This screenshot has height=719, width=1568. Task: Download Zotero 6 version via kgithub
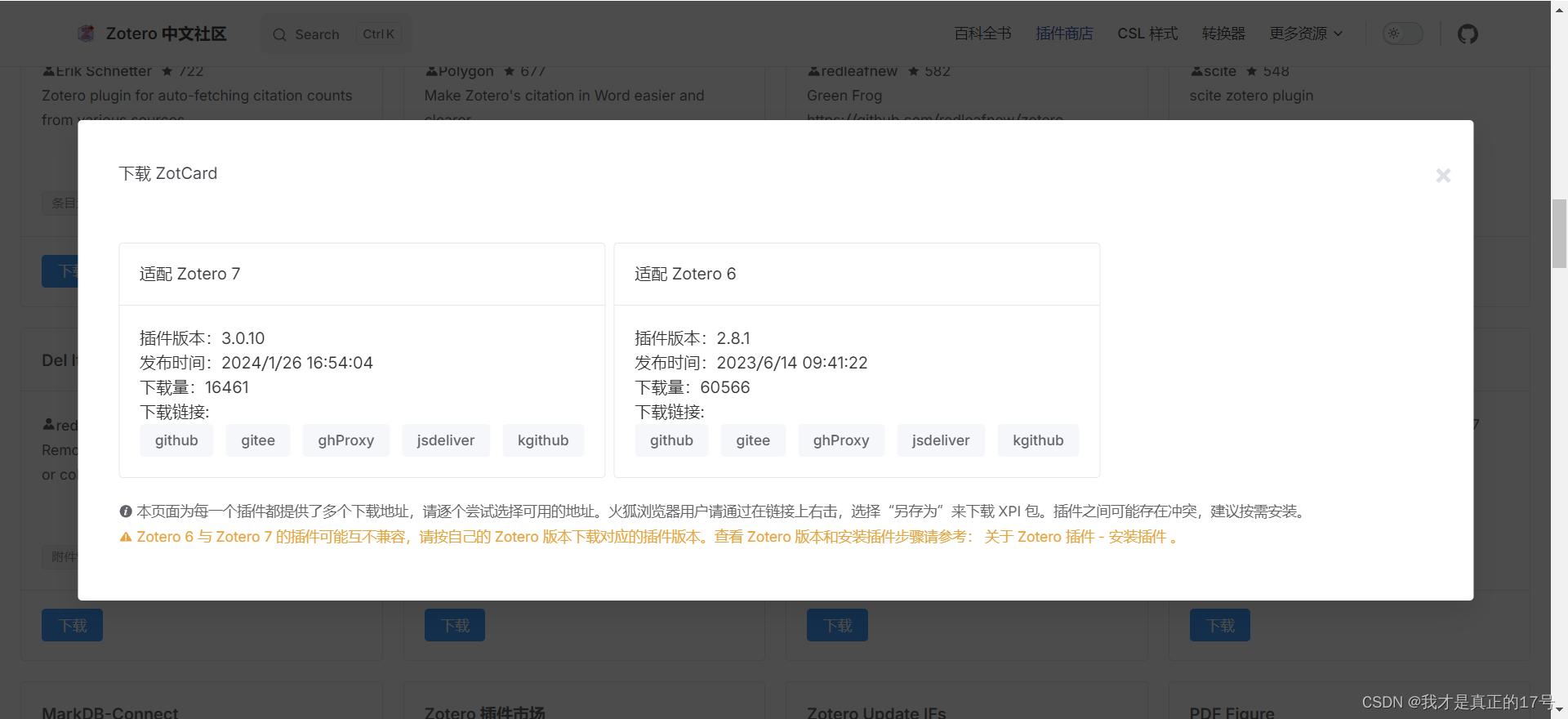(1038, 440)
